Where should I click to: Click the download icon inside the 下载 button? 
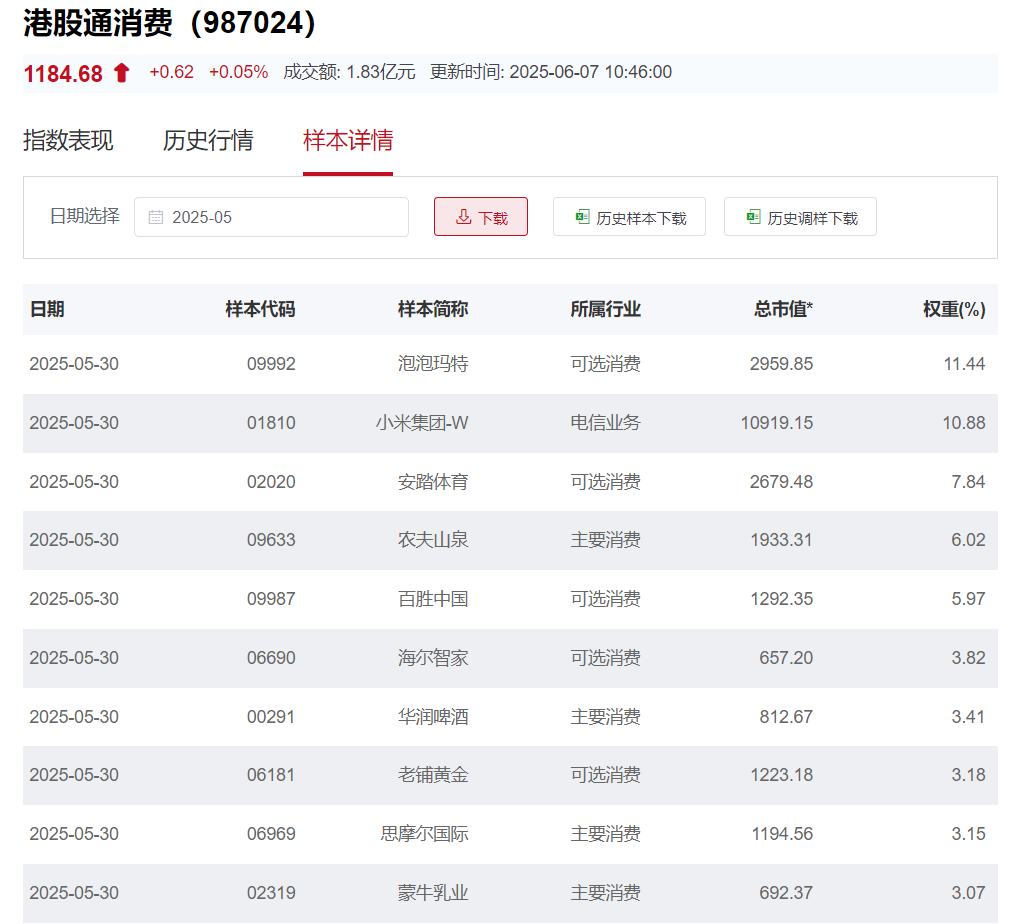[x=463, y=216]
